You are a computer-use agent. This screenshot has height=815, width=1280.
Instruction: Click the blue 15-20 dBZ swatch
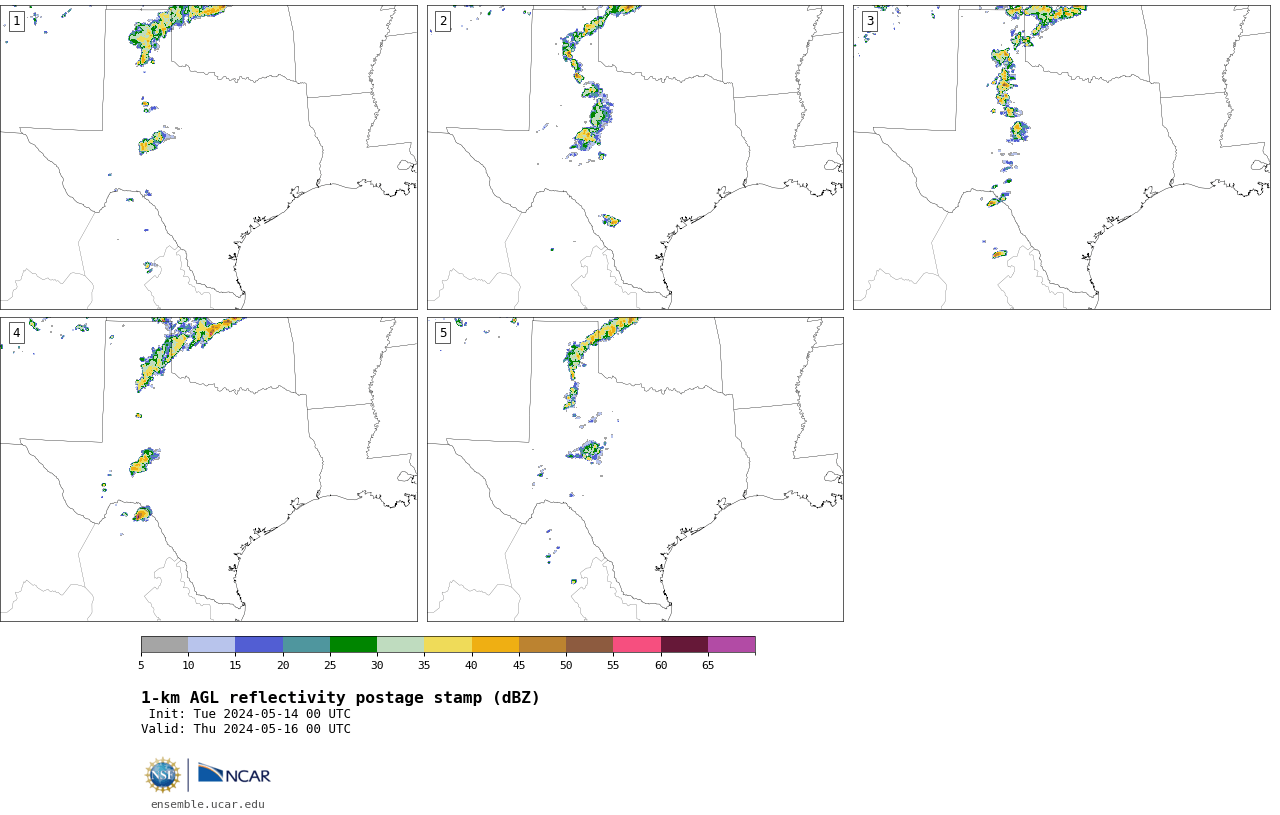(x=259, y=644)
